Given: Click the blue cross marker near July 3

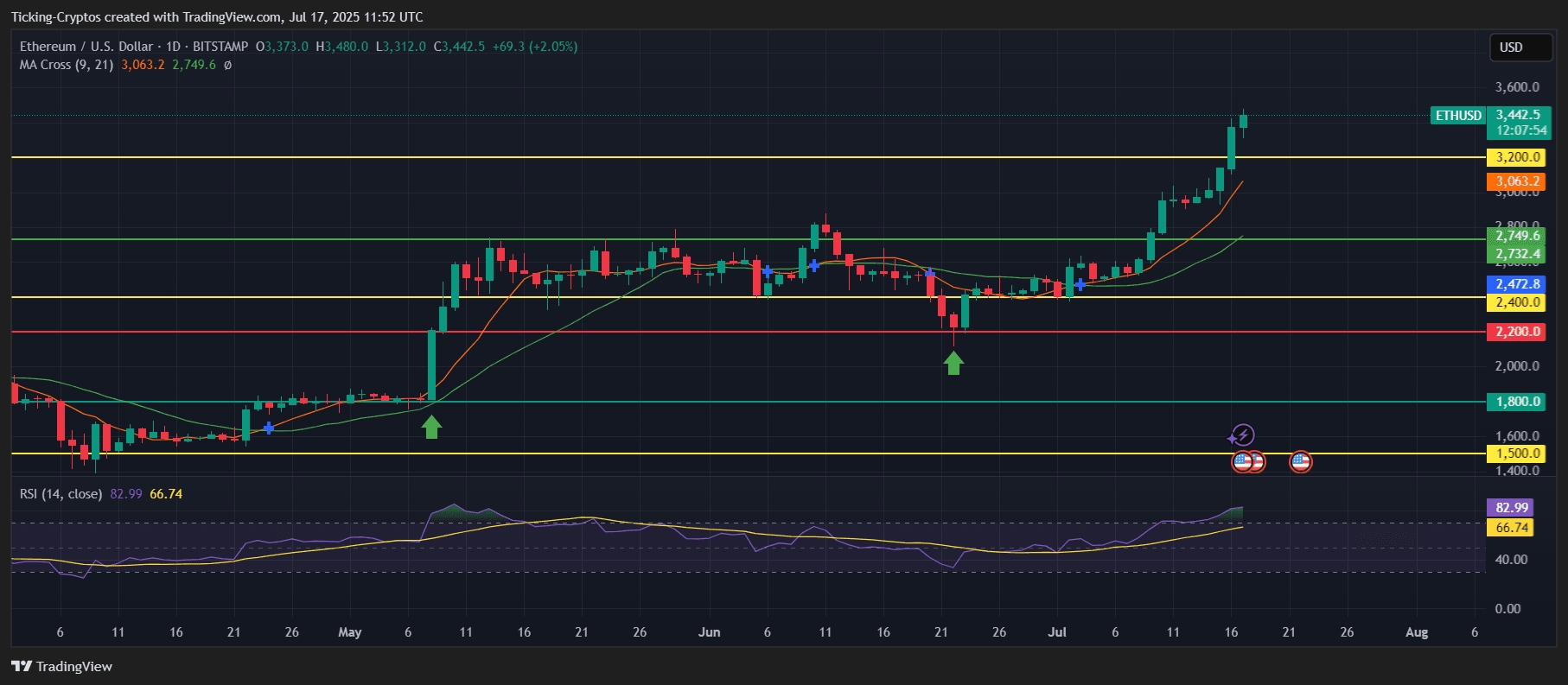Looking at the screenshot, I should point(1080,284).
